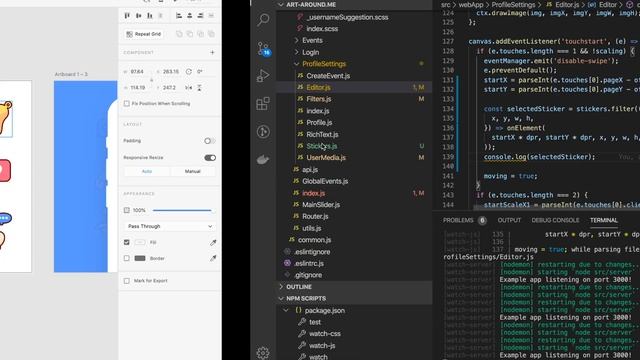The width and height of the screenshot is (640, 360).
Task: Click the Flip Horizontally icon in XD
Action: point(188,88)
